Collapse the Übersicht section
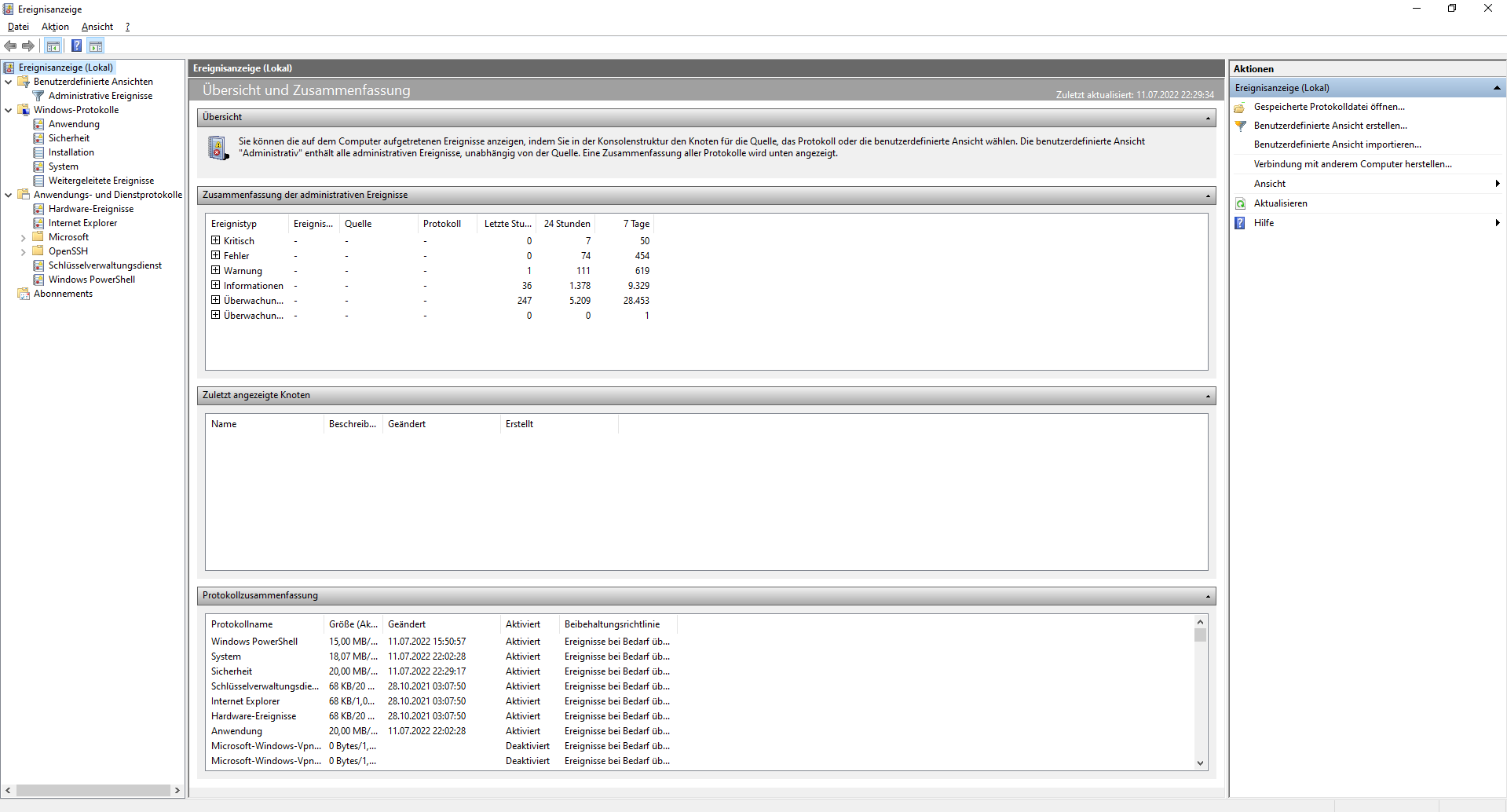Viewport: 1507px width, 812px height. click(x=1208, y=118)
